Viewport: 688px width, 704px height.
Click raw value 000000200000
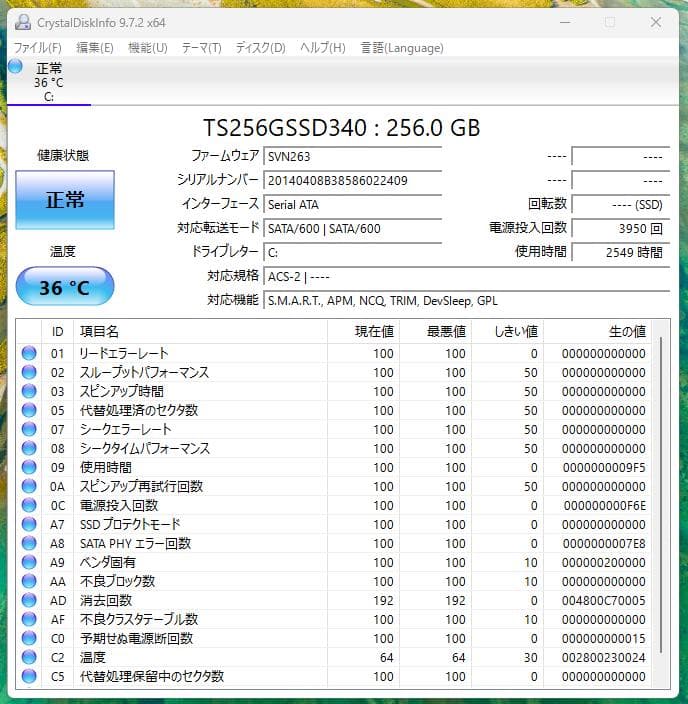[x=604, y=563]
